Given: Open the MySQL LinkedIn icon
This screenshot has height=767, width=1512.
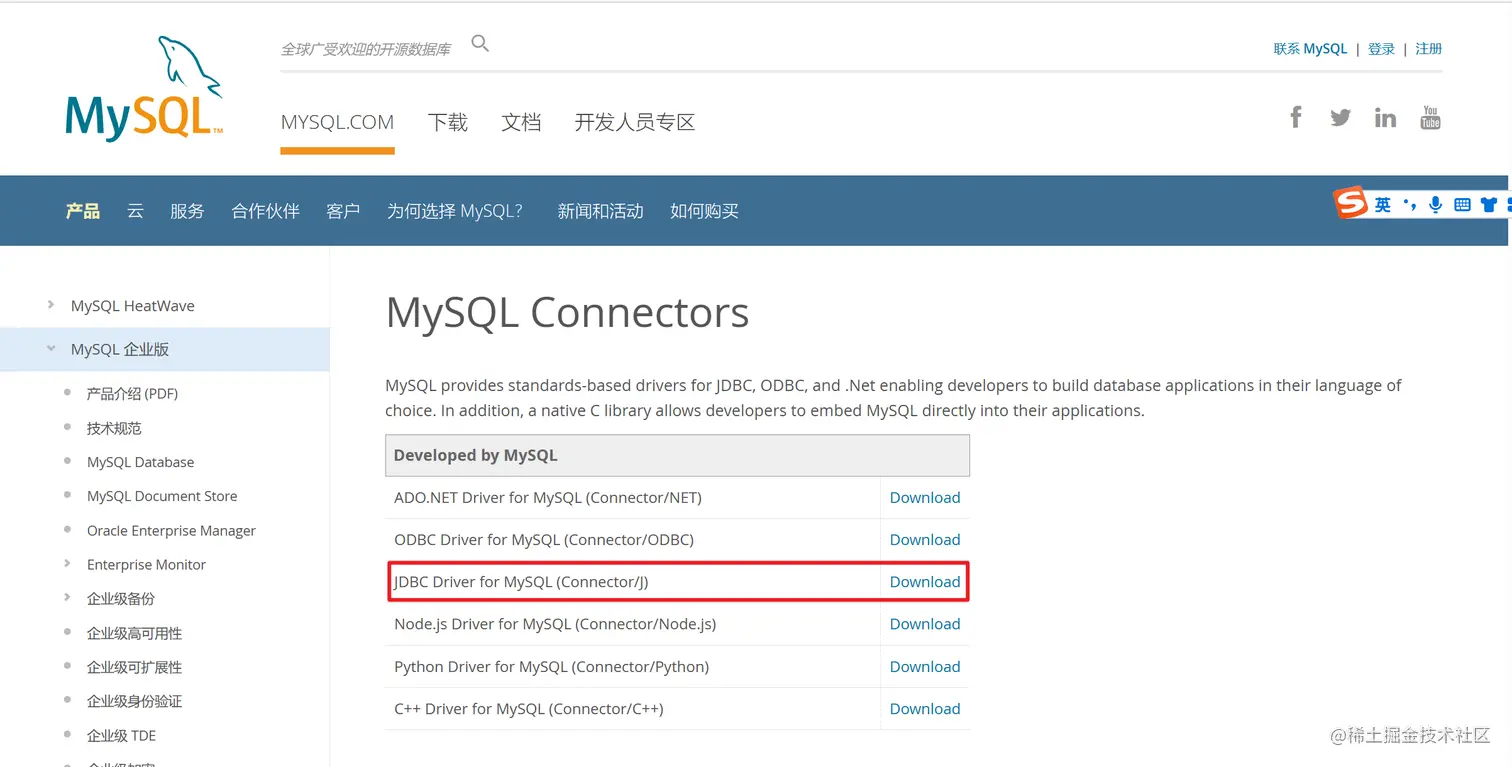Looking at the screenshot, I should (x=1385, y=117).
